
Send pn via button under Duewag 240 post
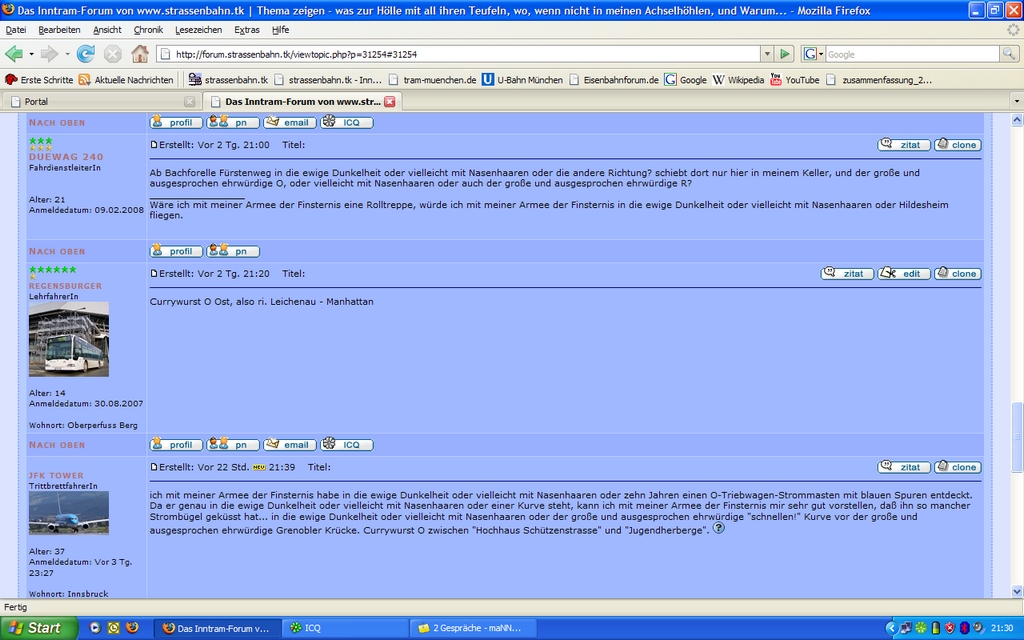(233, 251)
